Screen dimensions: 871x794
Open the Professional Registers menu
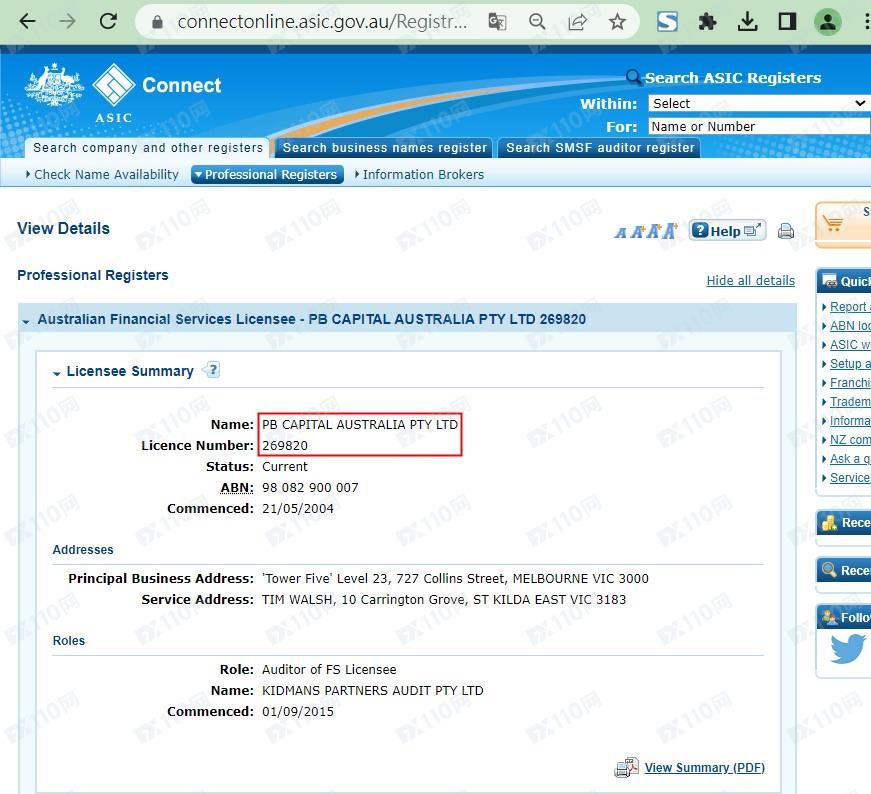(267, 174)
